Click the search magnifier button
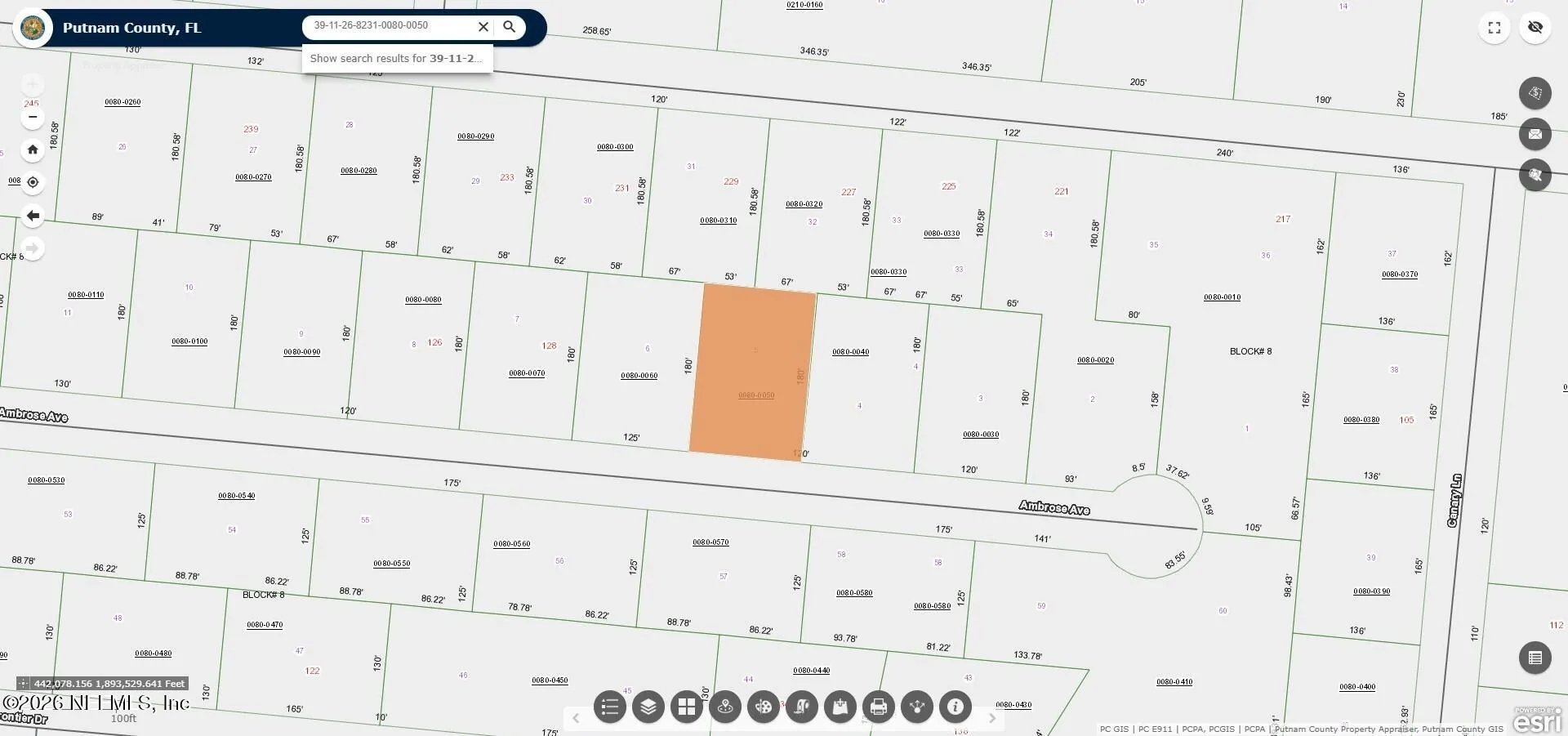The height and width of the screenshot is (736, 1568). click(x=510, y=27)
